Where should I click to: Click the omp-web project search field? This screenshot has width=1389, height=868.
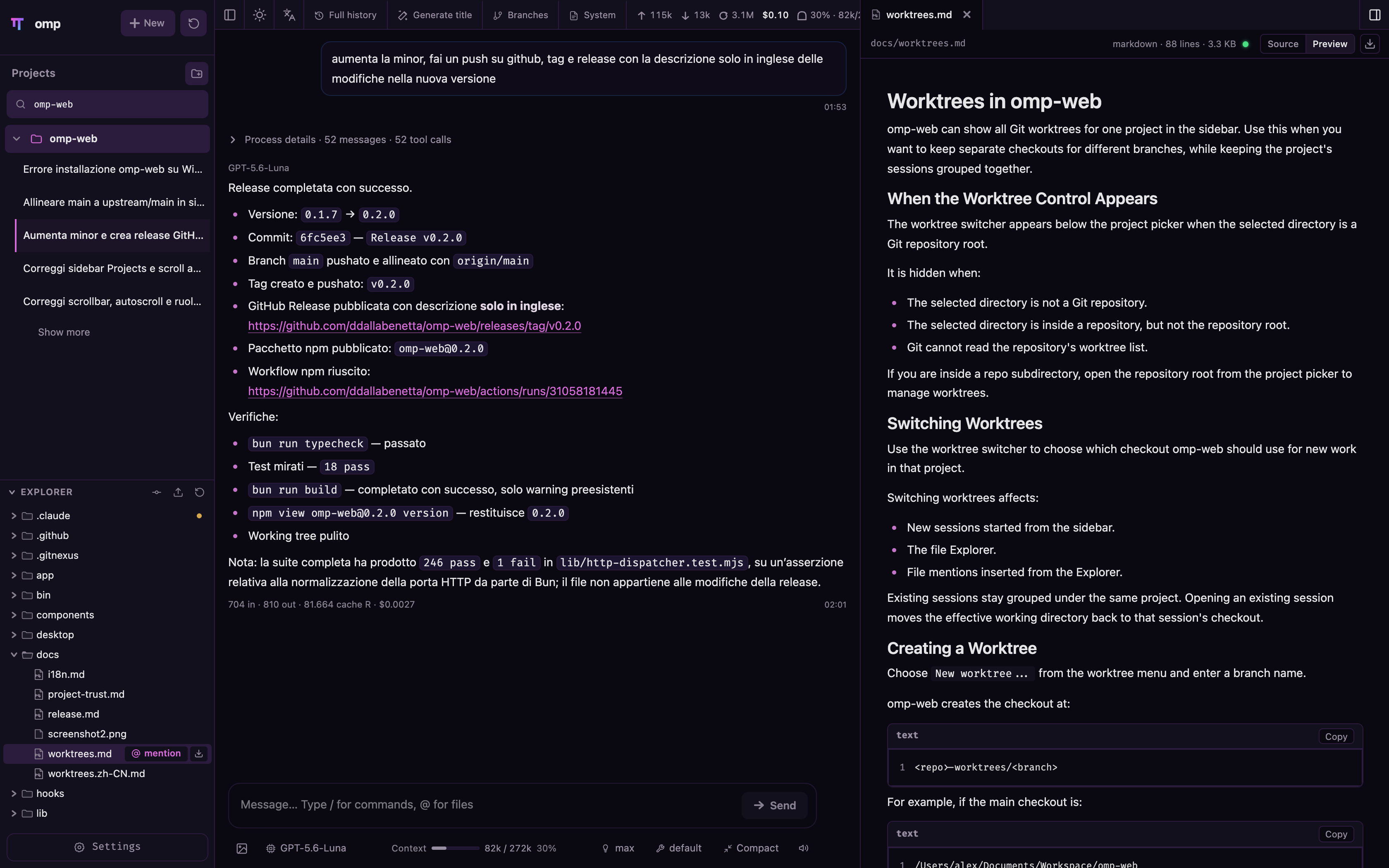[107, 105]
